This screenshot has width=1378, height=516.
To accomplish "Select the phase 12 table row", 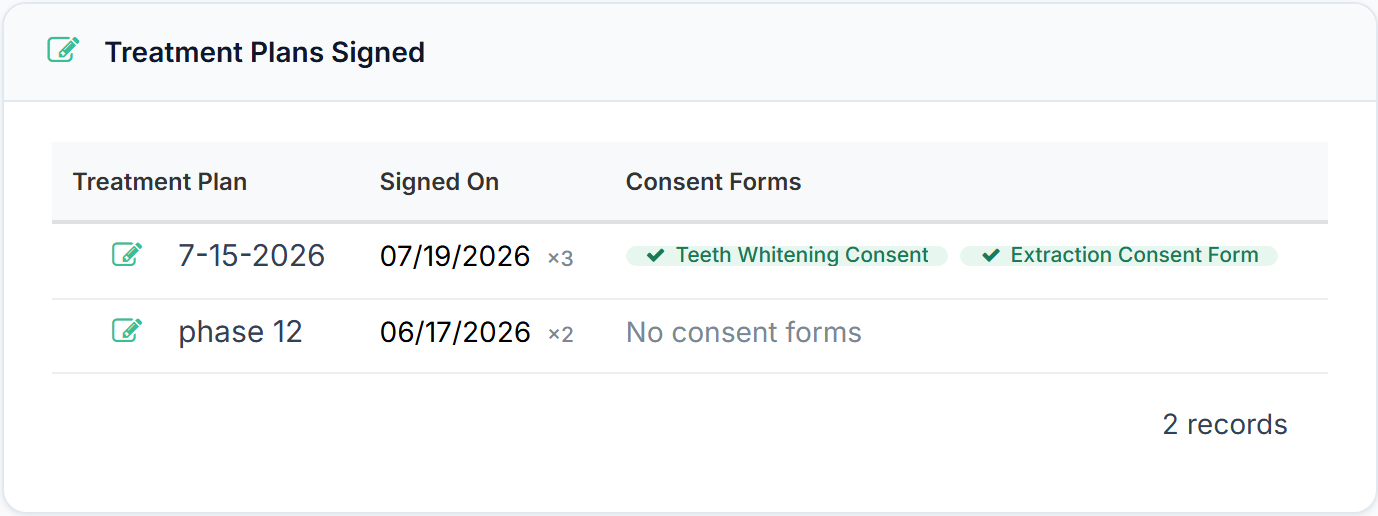I will [690, 336].
